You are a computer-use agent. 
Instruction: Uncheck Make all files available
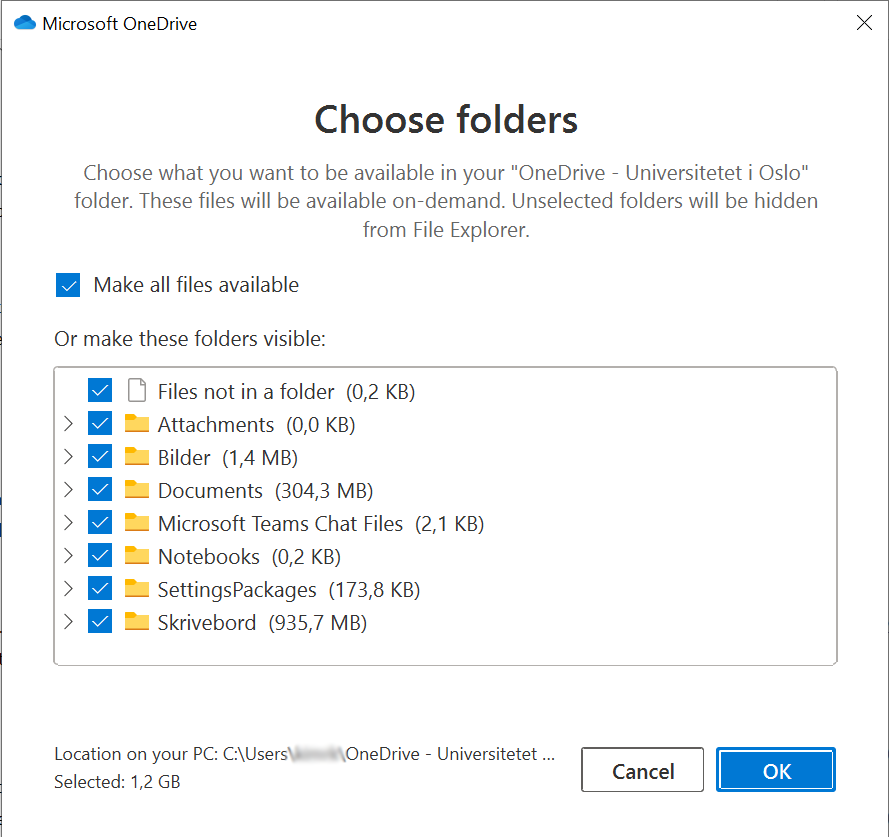pos(68,285)
